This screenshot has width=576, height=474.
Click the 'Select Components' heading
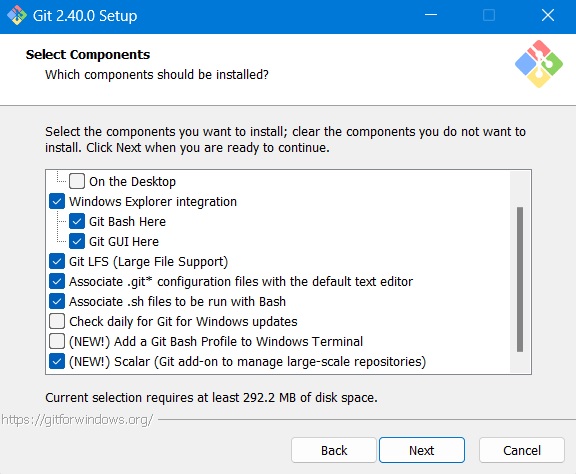(88, 54)
